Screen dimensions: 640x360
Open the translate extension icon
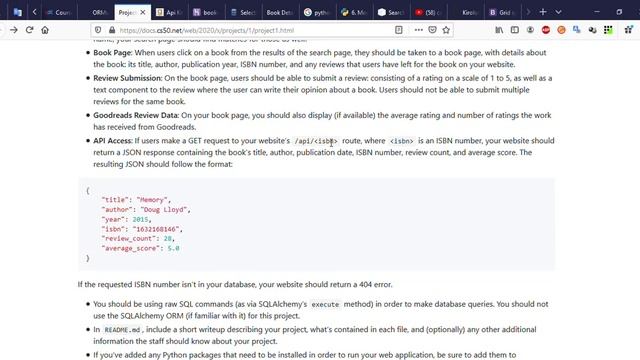point(577,30)
